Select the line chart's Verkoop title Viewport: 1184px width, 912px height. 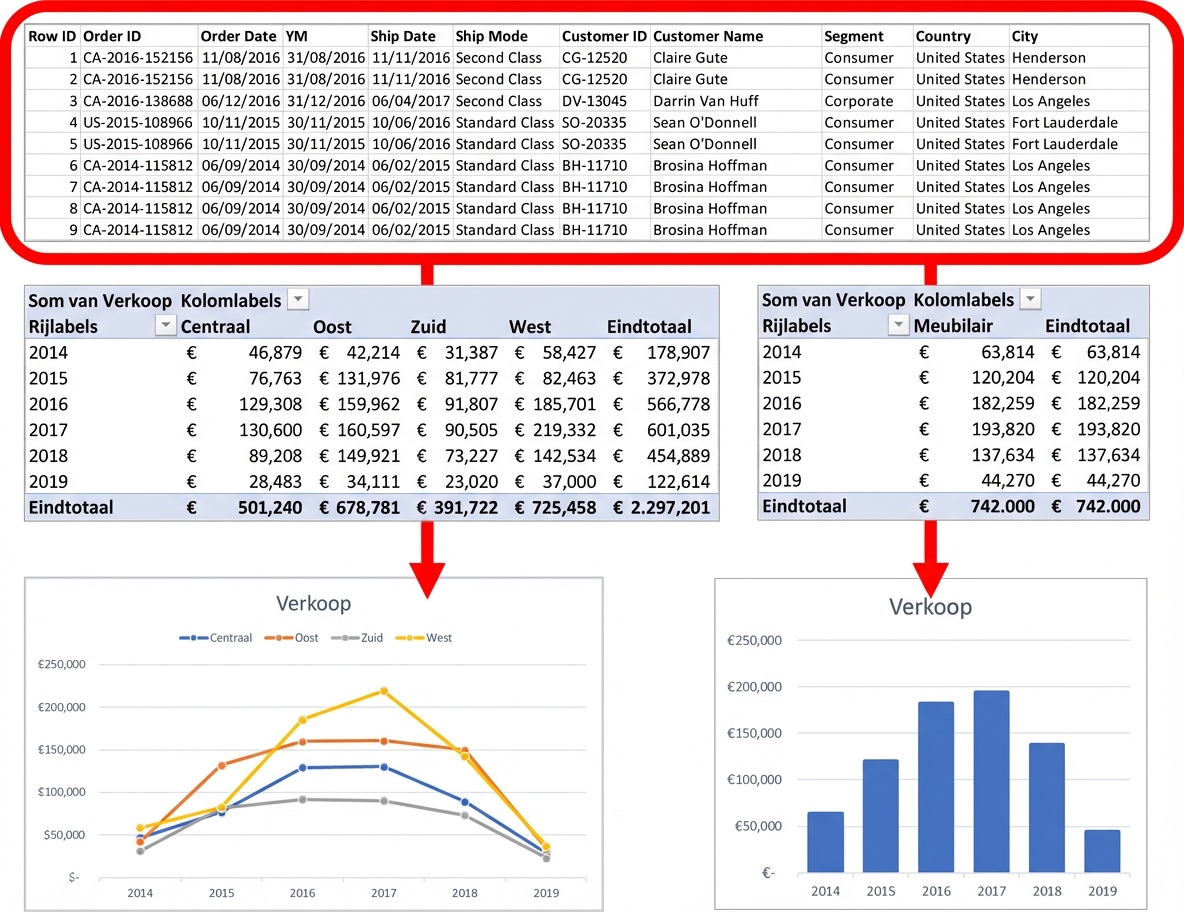[x=313, y=604]
